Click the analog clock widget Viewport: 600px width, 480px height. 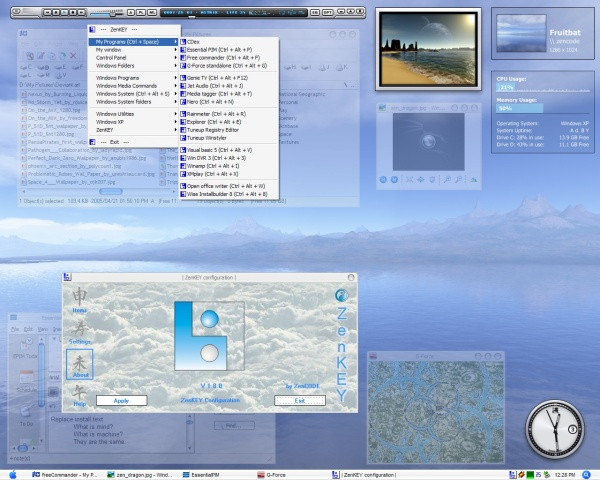point(554,429)
